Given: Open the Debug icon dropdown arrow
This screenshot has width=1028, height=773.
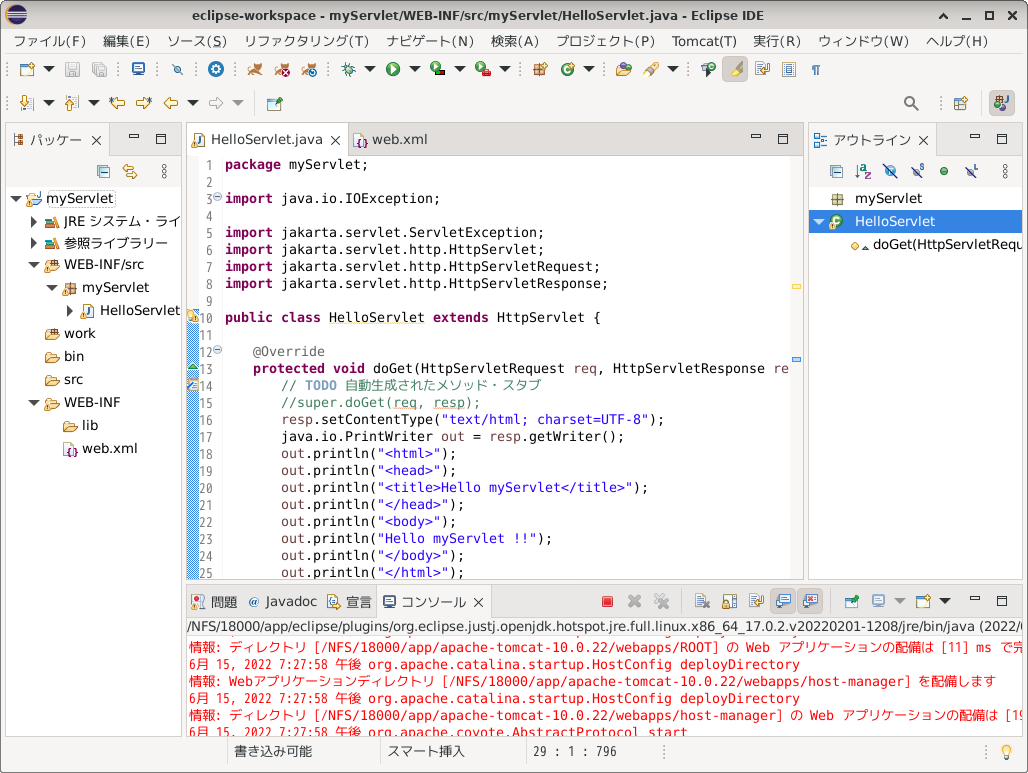Looking at the screenshot, I should coord(370,69).
